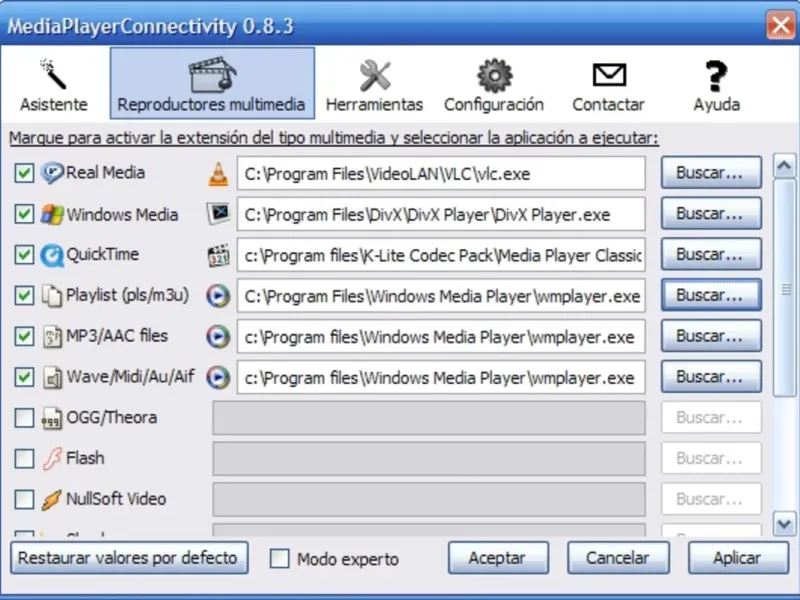
Task: Click the Media Player Classic icon for QuickTime
Action: 218,255
